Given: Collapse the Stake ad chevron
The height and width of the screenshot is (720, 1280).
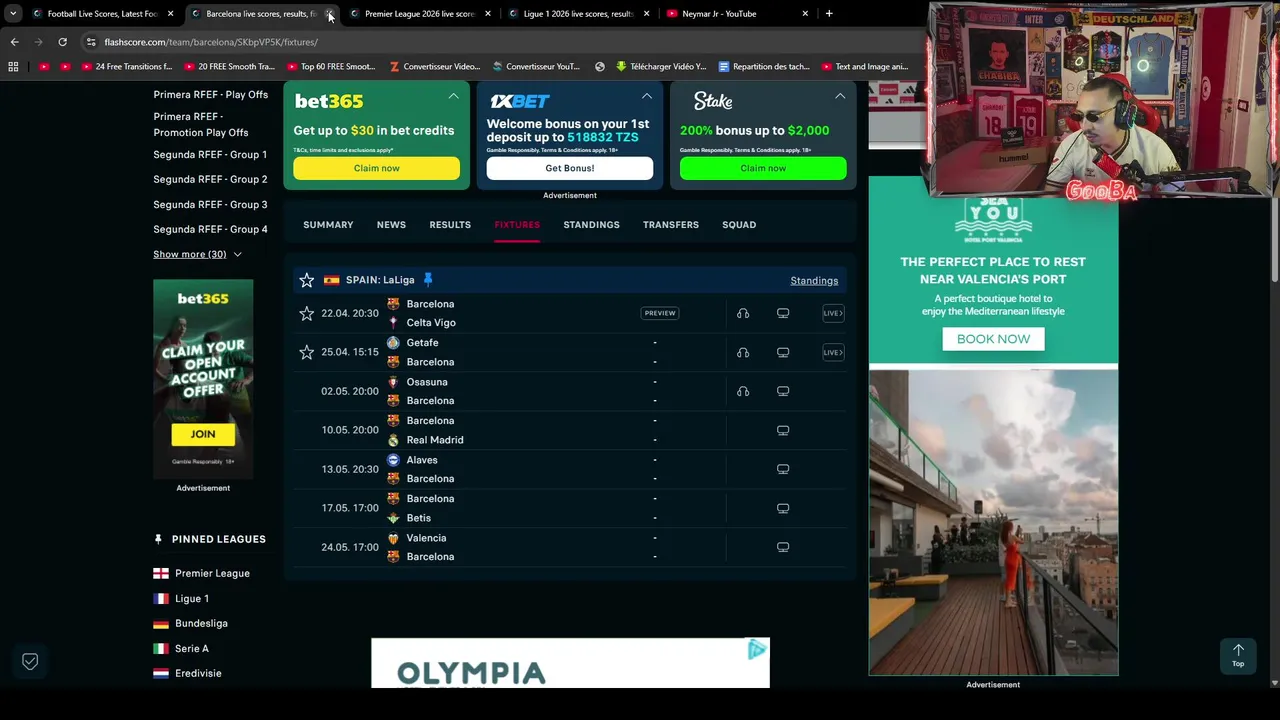Looking at the screenshot, I should click(x=840, y=96).
